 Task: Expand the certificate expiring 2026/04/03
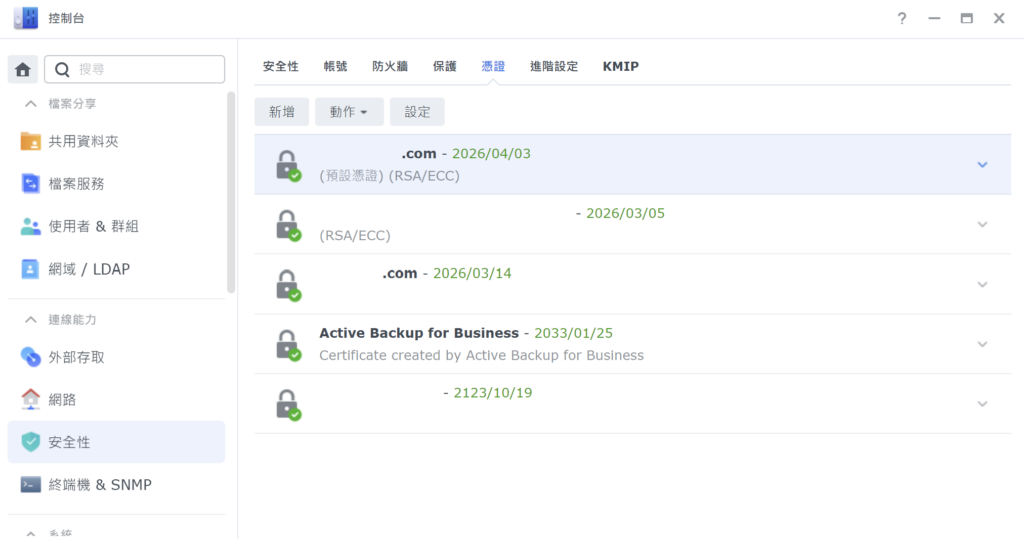coord(982,164)
